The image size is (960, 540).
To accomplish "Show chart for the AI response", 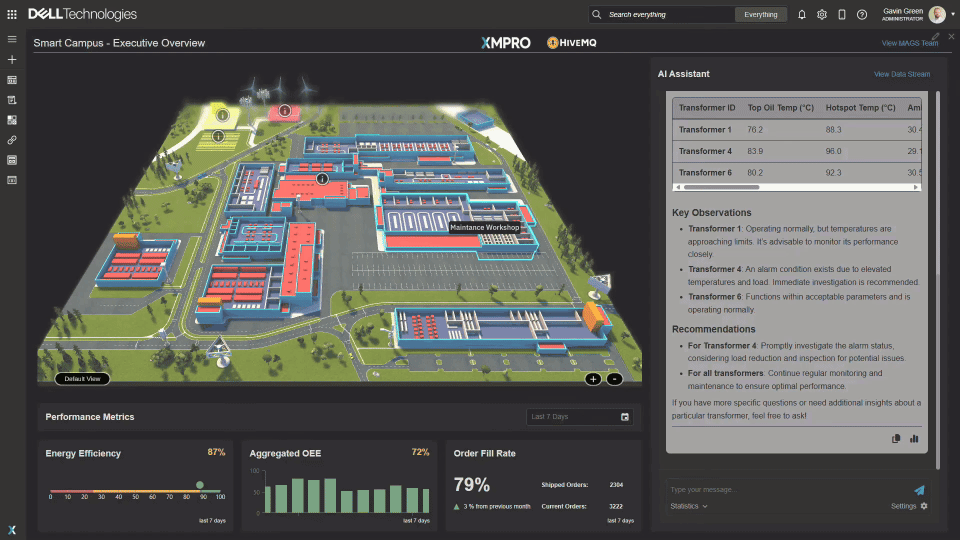I will (x=913, y=438).
